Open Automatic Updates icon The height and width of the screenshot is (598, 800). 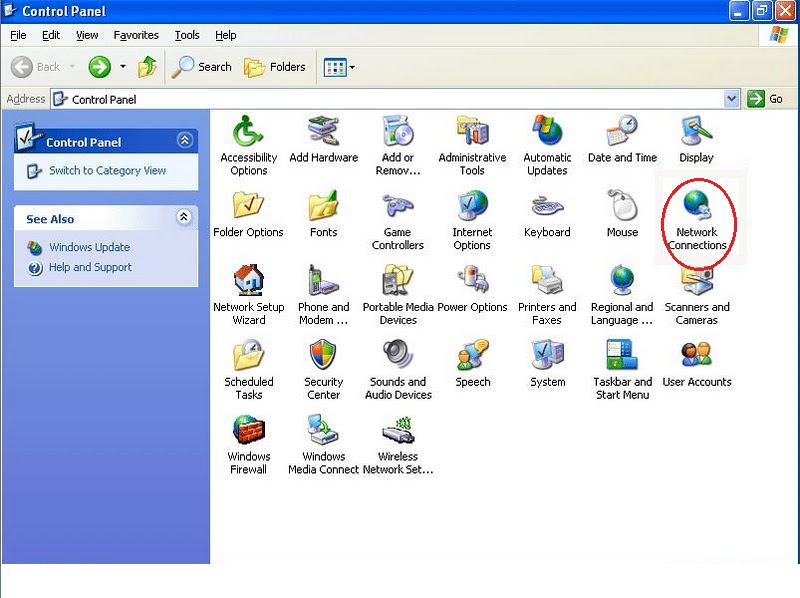click(547, 132)
